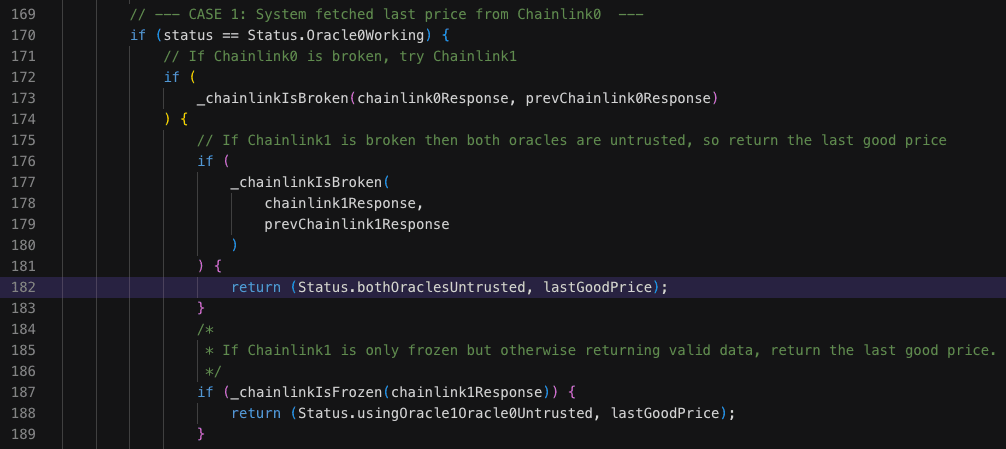This screenshot has width=1006, height=449.
Task: Click line number 187 in gutter
Action: click(24, 392)
